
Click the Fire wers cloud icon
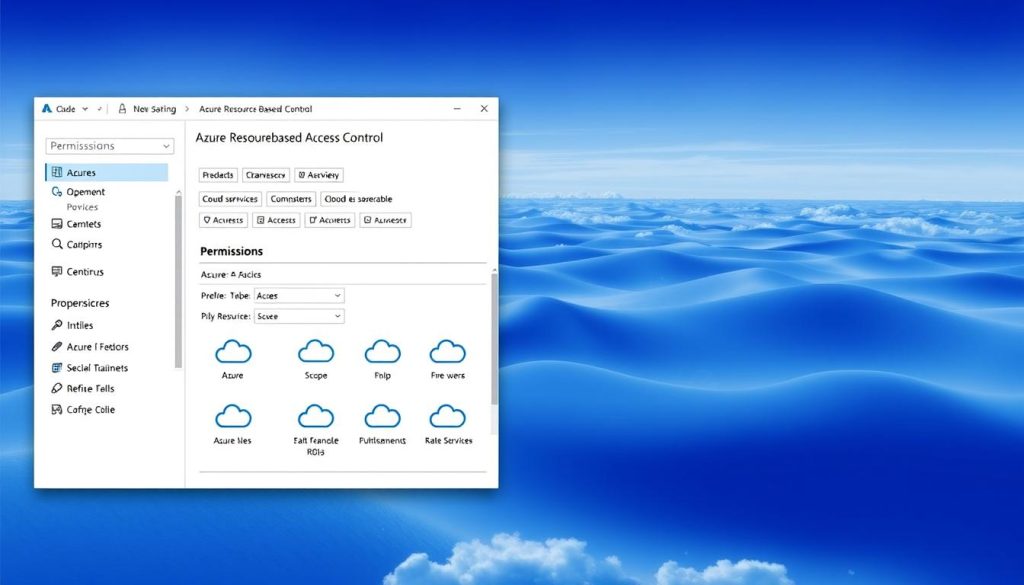coord(447,352)
